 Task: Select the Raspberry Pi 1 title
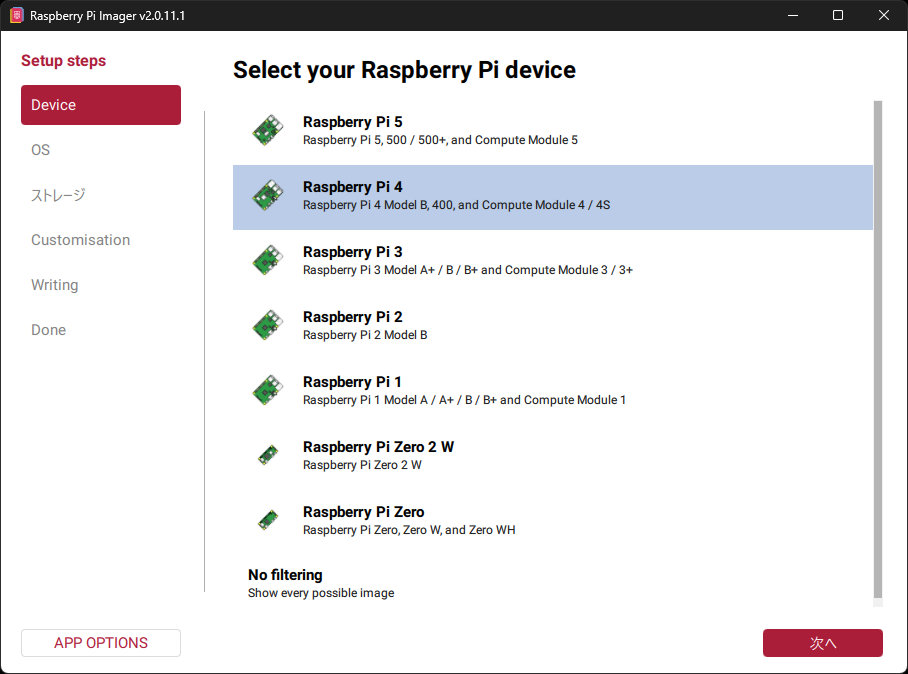352,382
